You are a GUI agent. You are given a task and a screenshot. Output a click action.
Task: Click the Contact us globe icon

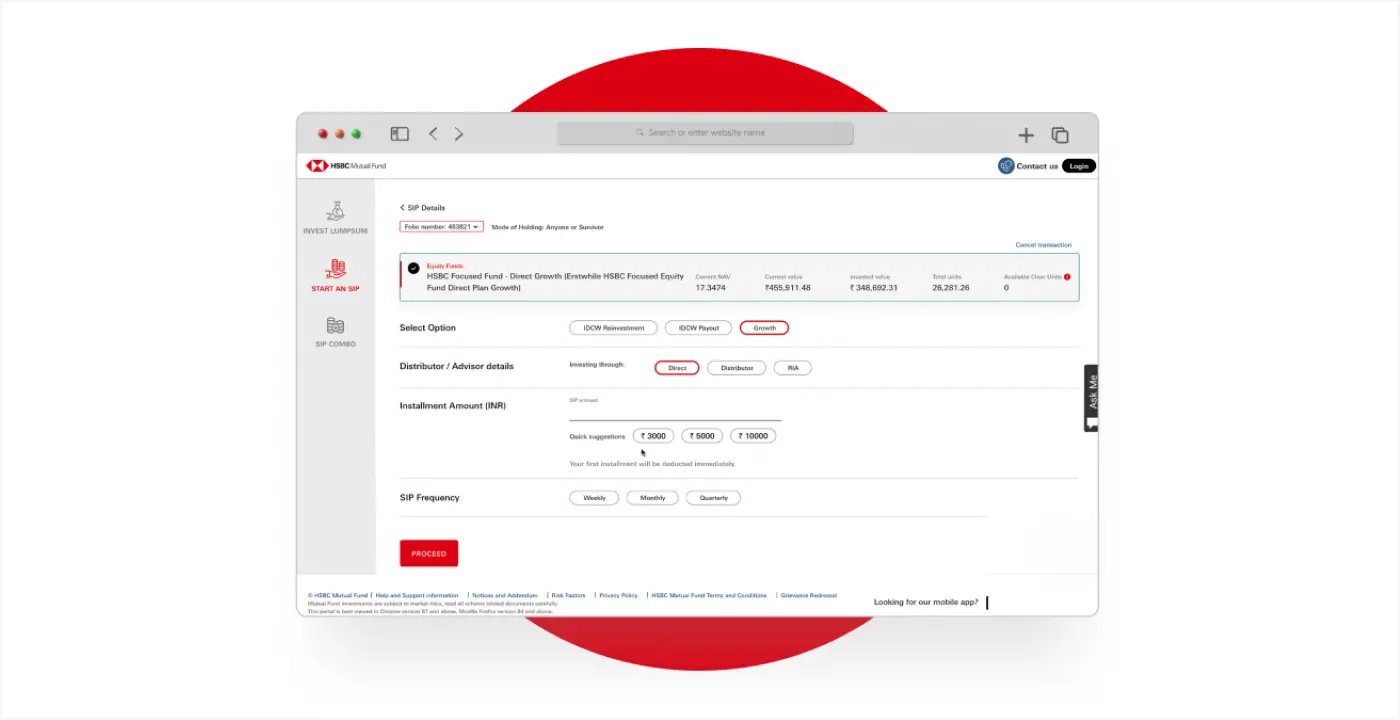[1006, 166]
